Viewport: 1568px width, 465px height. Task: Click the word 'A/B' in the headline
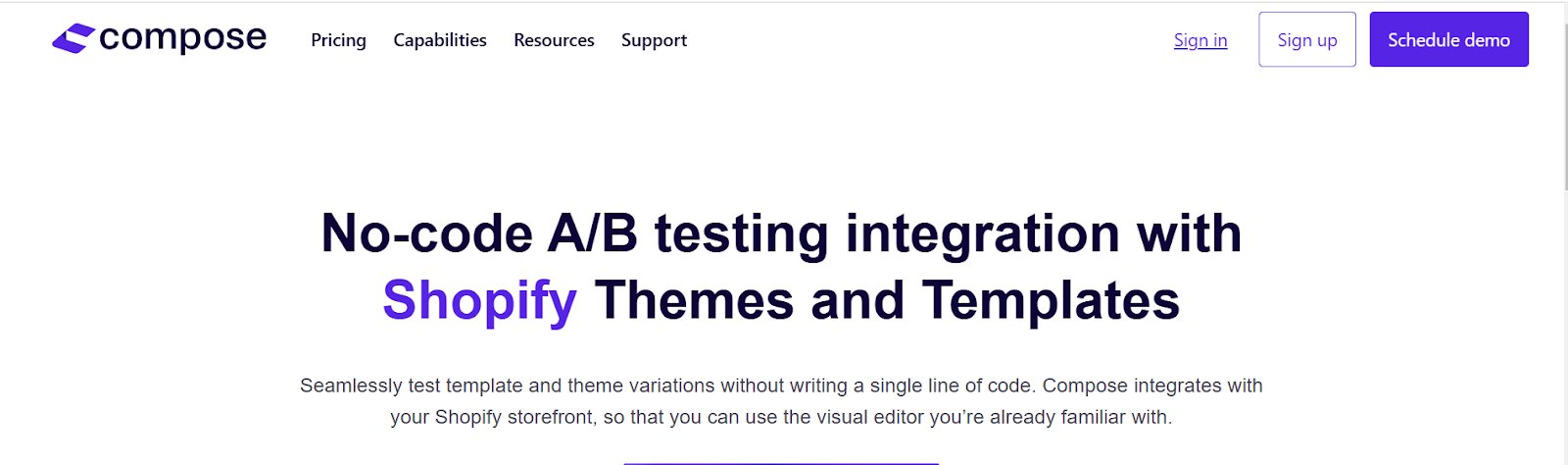tap(592, 234)
